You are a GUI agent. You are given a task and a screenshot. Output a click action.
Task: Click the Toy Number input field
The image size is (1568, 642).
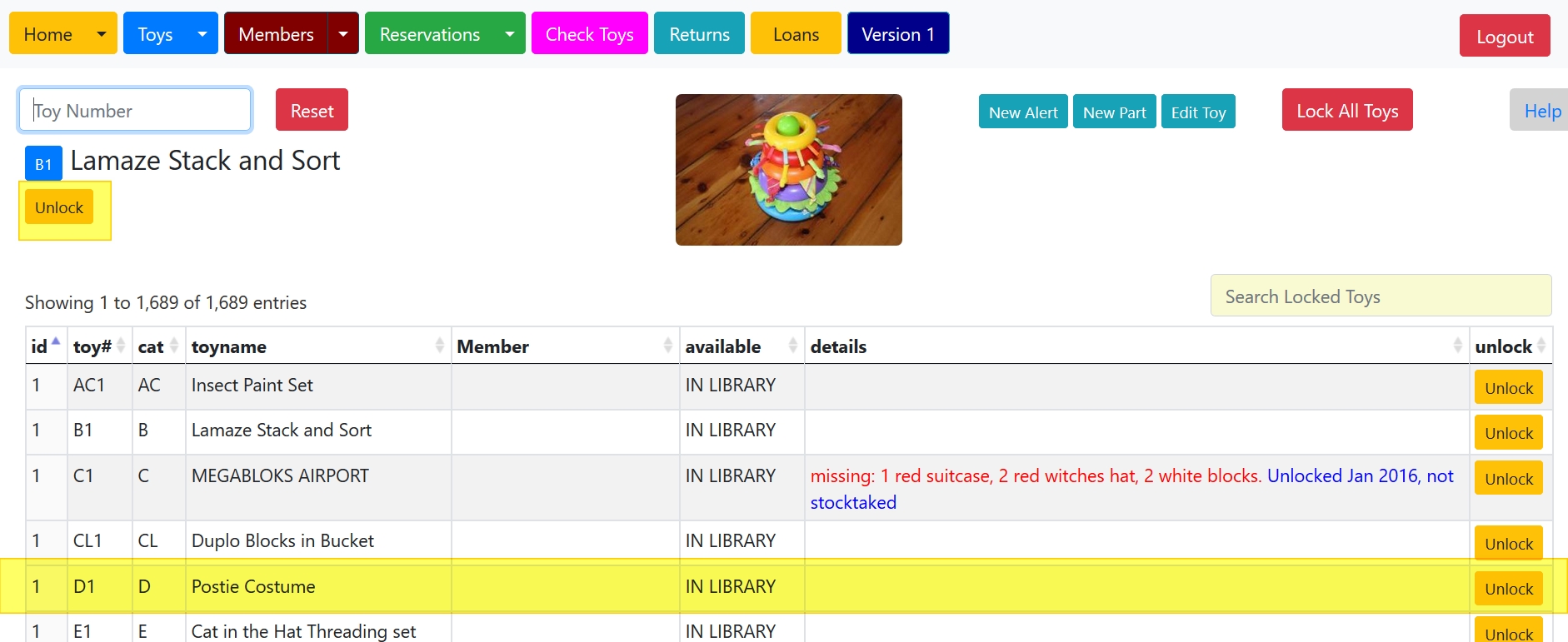click(x=135, y=111)
